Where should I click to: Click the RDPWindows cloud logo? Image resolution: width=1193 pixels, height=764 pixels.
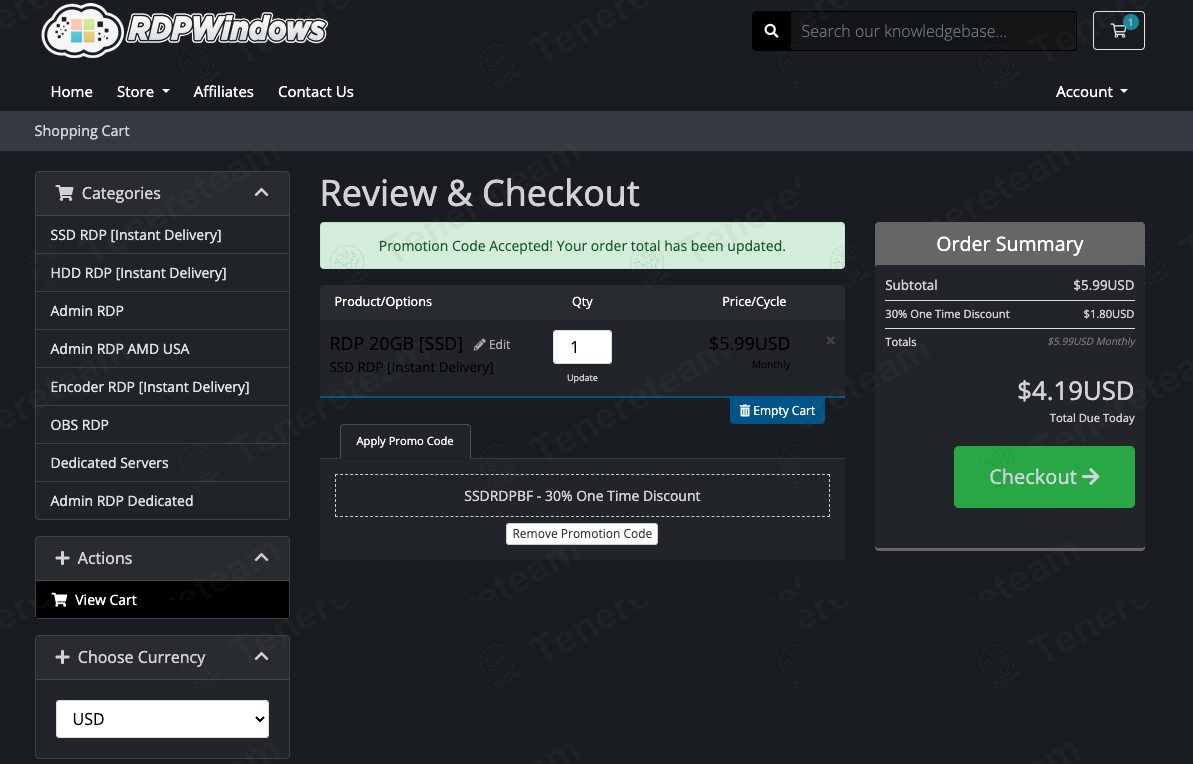point(82,32)
